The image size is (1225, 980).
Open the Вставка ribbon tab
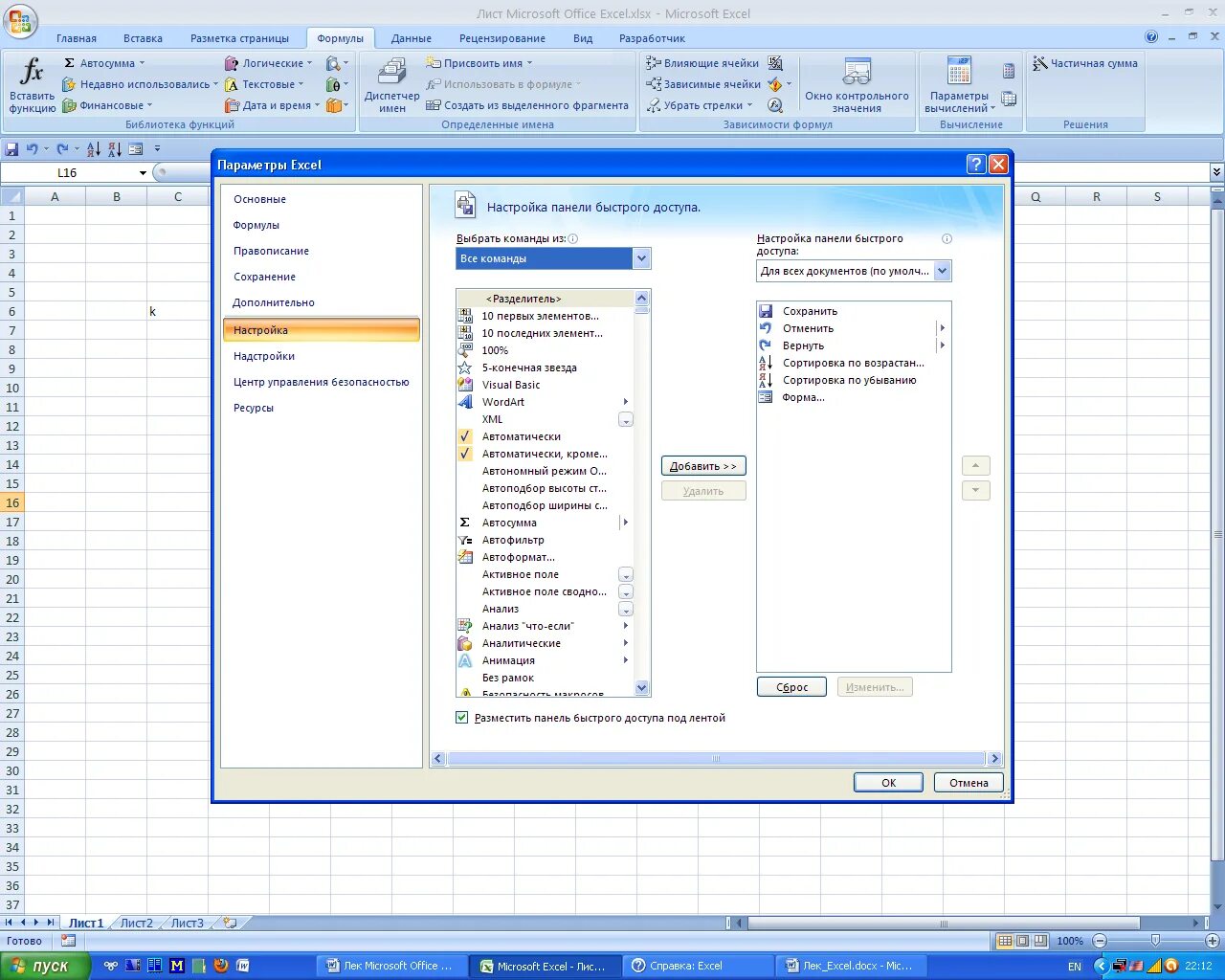[x=143, y=38]
